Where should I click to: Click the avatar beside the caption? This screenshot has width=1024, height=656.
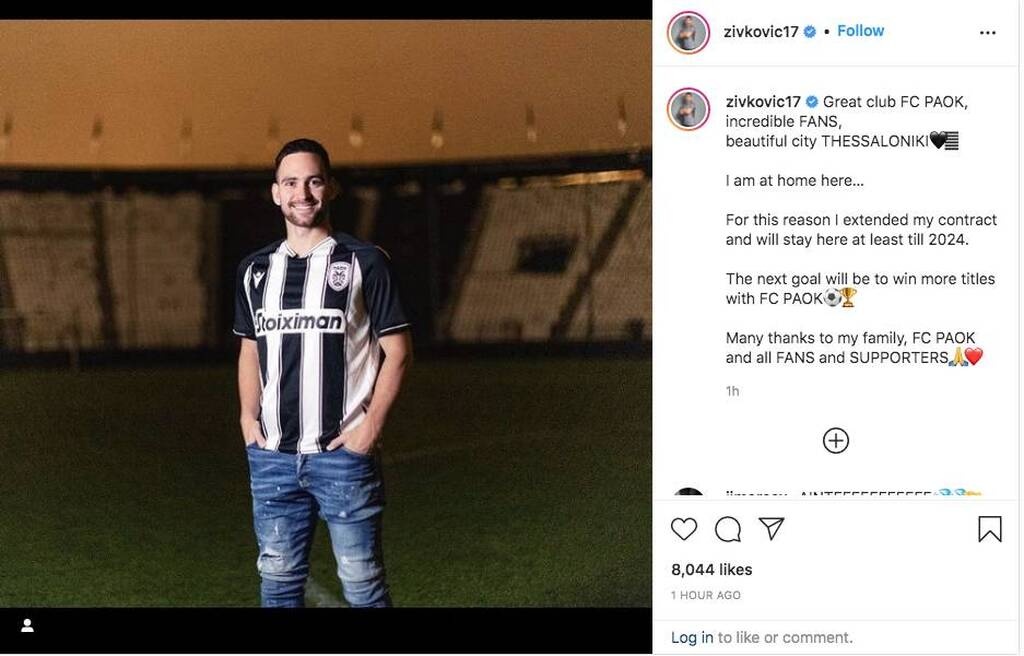(x=688, y=109)
